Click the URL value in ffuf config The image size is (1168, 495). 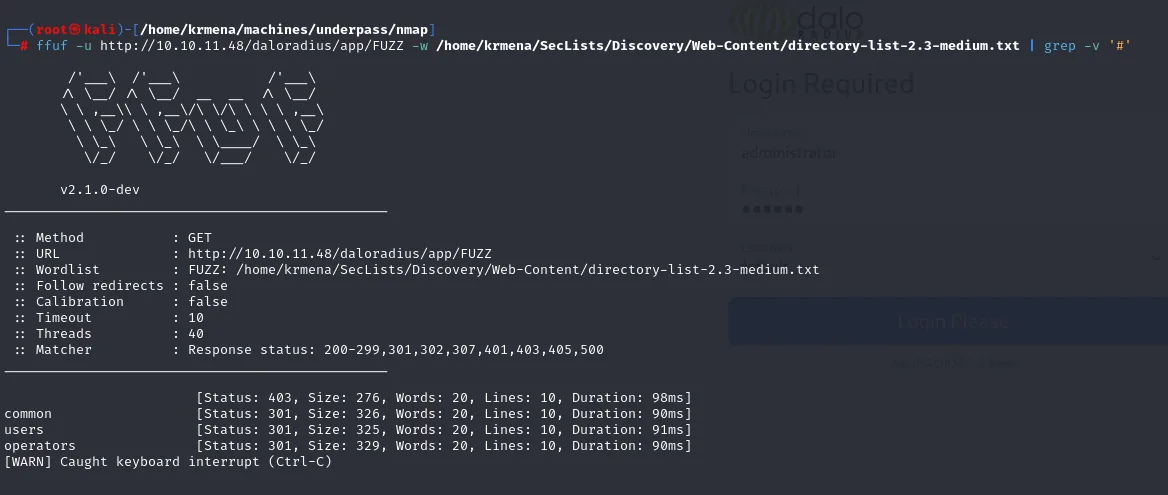[340, 254]
